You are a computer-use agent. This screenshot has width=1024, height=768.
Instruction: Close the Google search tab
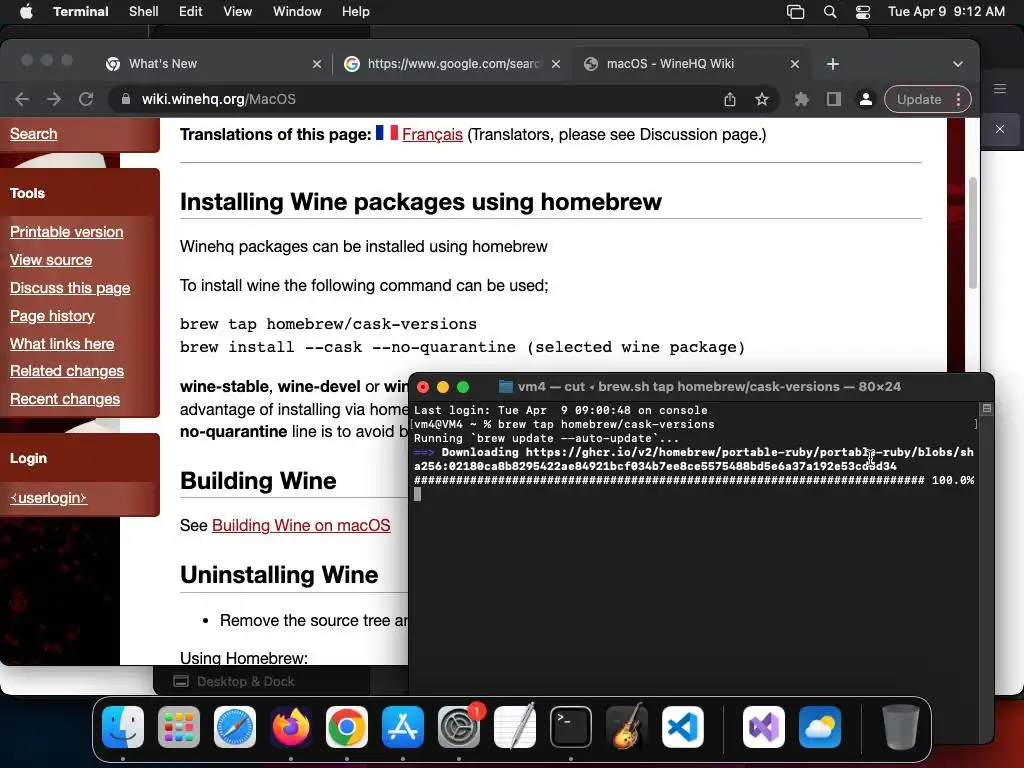point(556,64)
